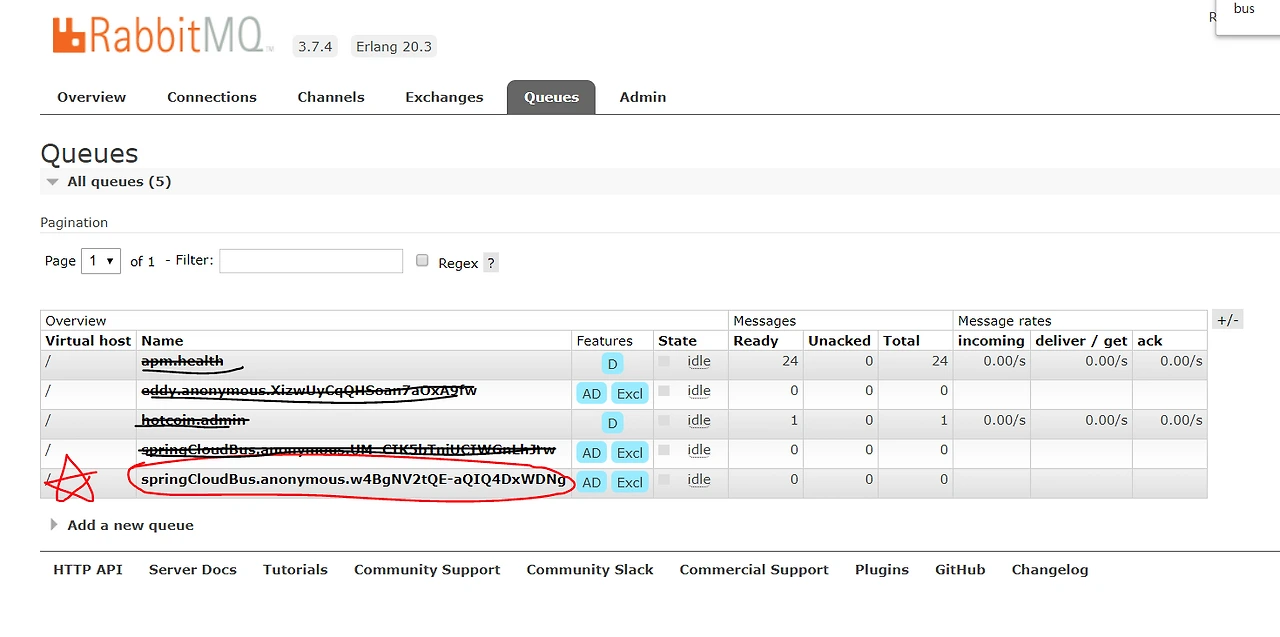Open springCloudBus.anonymous.w4BgNV2tQE-aQIQ4DxWDNg queue
Screen dimensions: 1280x637
tap(353, 480)
